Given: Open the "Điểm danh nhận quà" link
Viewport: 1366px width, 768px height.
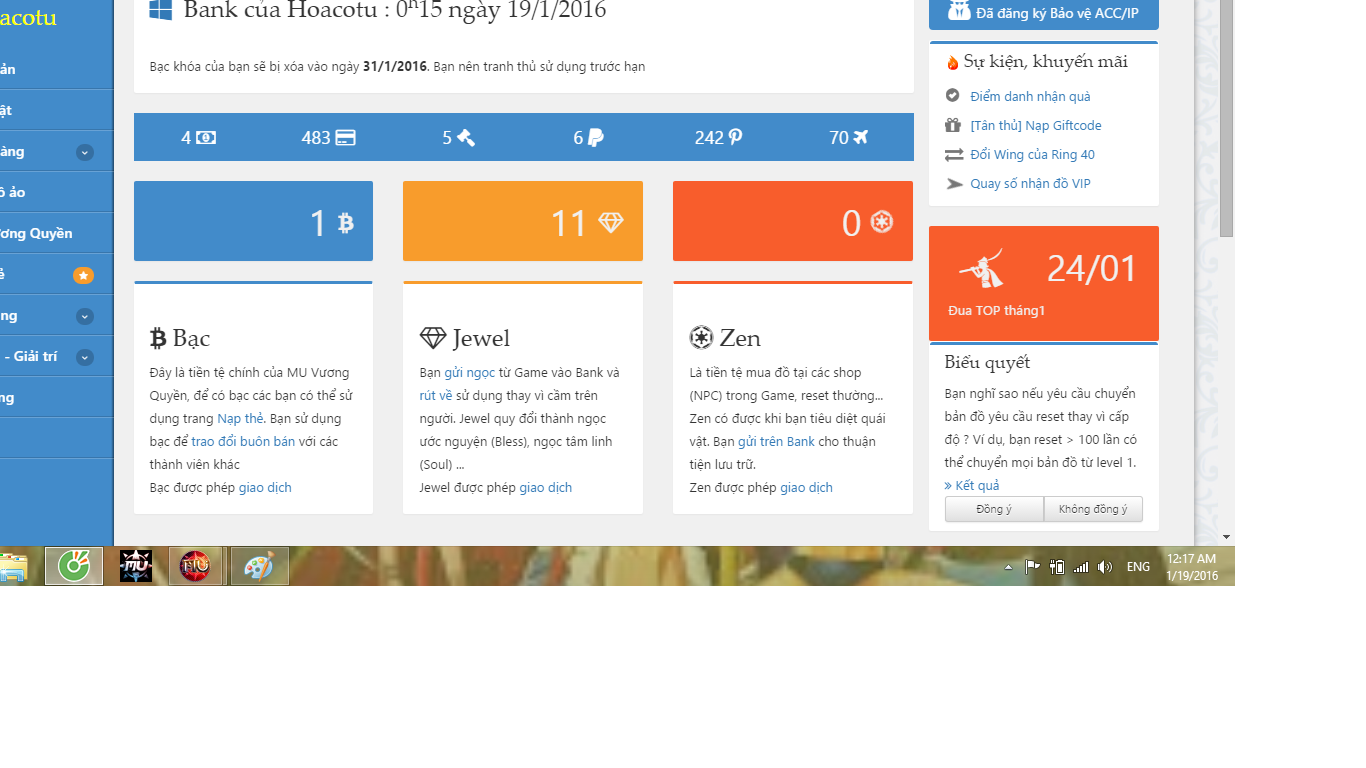Looking at the screenshot, I should (1030, 96).
